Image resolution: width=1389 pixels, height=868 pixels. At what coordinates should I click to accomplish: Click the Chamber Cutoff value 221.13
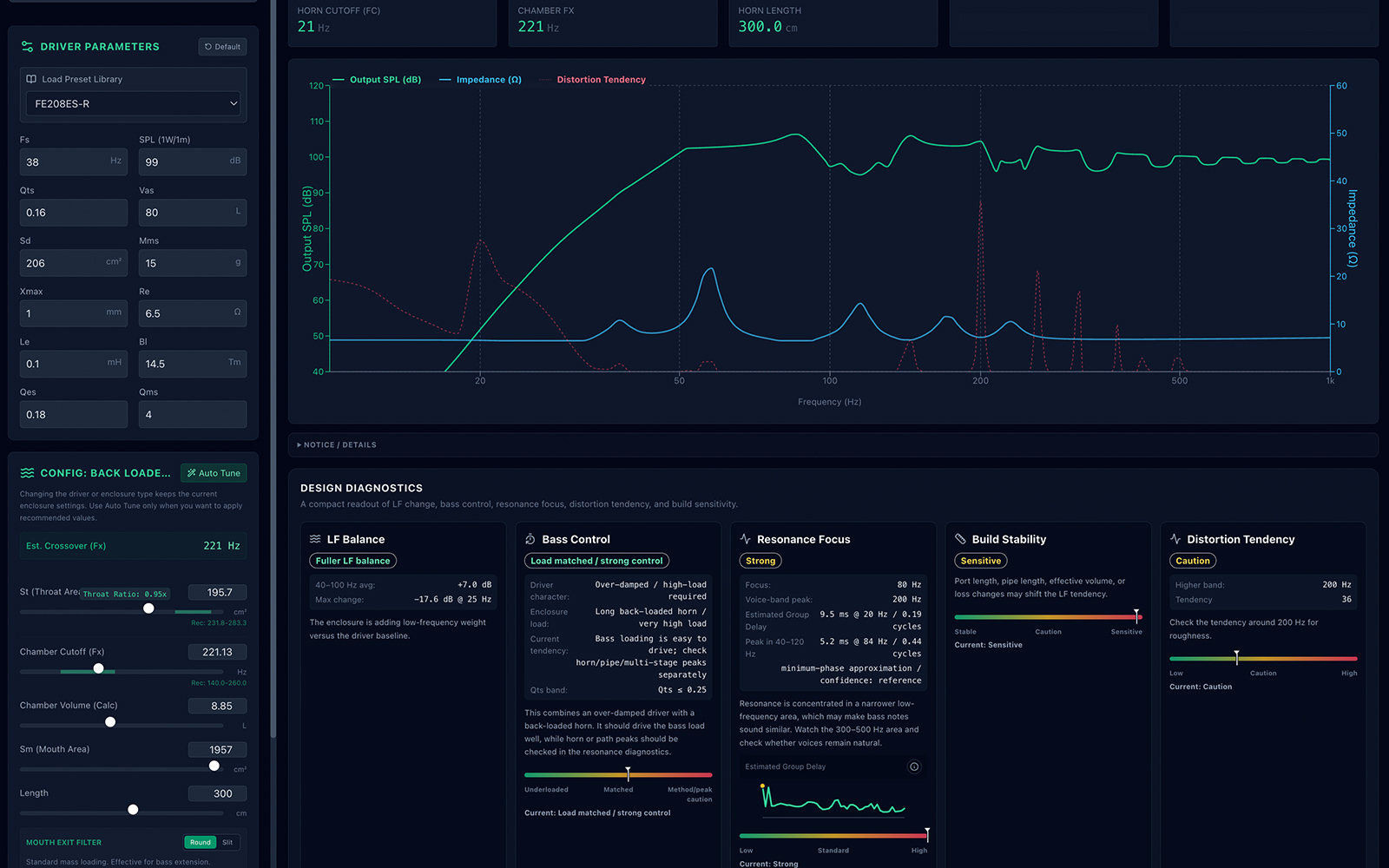point(218,652)
